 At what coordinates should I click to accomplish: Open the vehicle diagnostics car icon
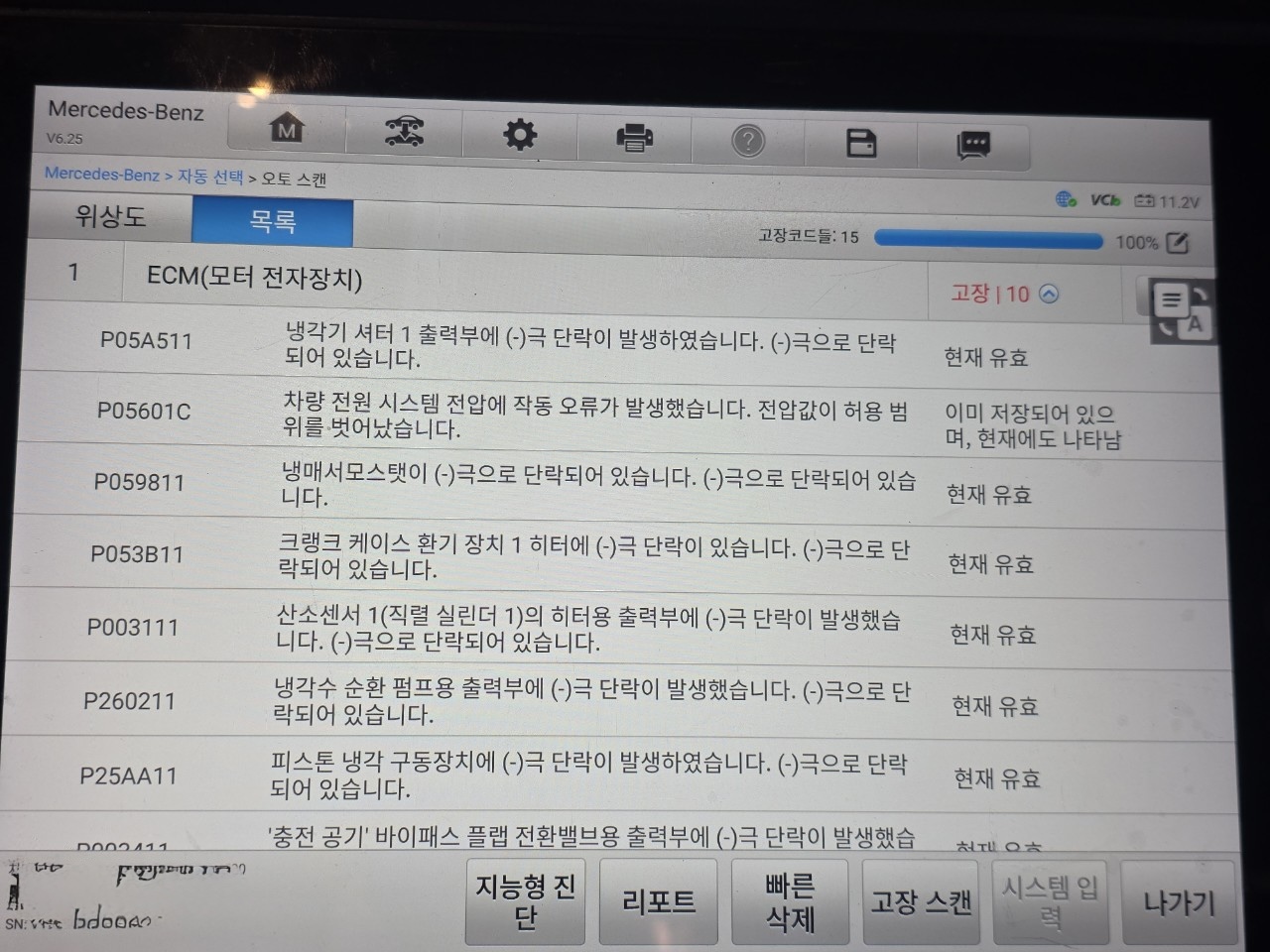[x=404, y=130]
